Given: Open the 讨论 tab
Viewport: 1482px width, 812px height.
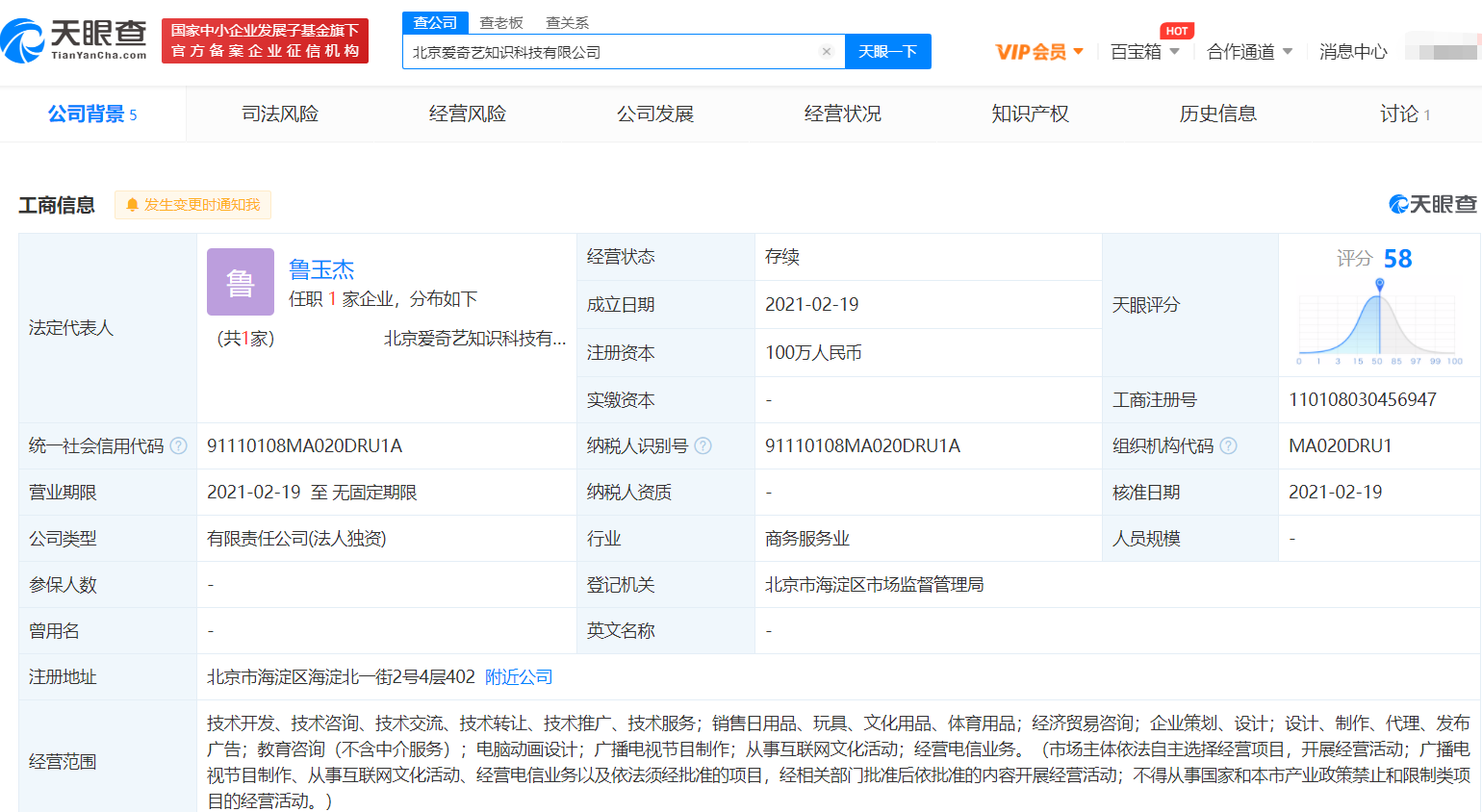Looking at the screenshot, I should tap(1405, 114).
